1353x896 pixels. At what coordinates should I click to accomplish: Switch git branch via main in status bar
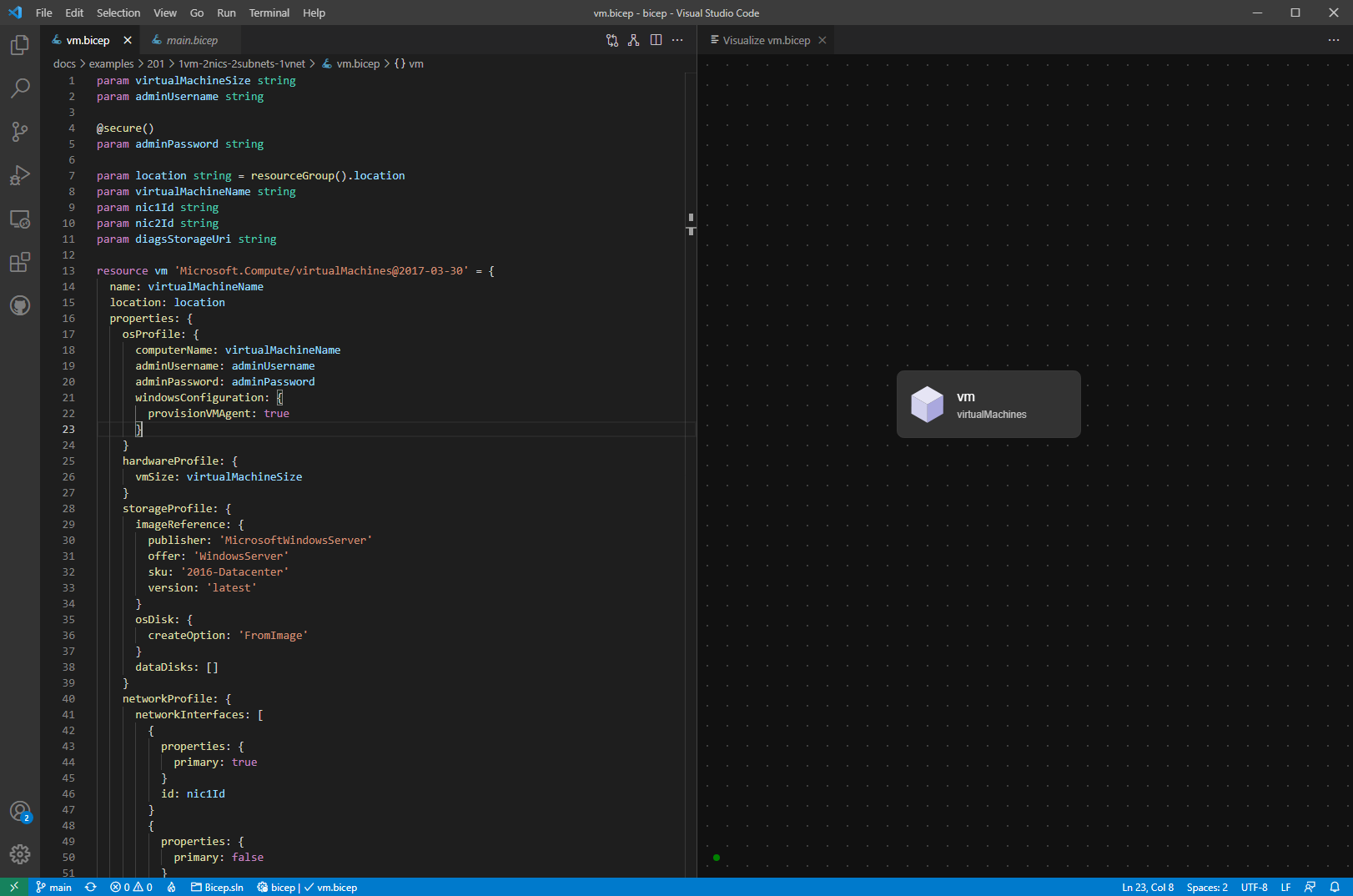(x=53, y=887)
